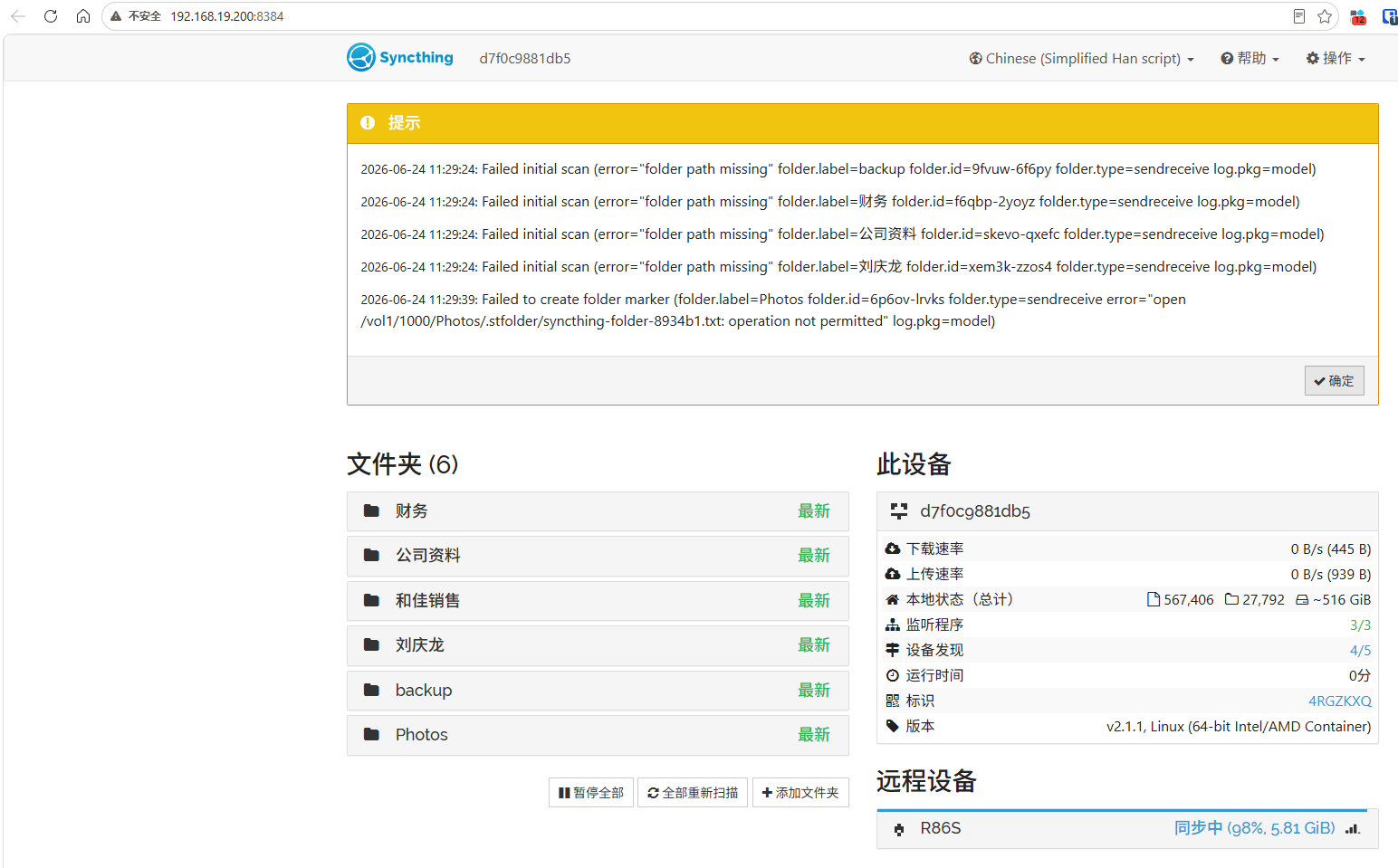Click the browser reader-mode icon

(x=1299, y=16)
